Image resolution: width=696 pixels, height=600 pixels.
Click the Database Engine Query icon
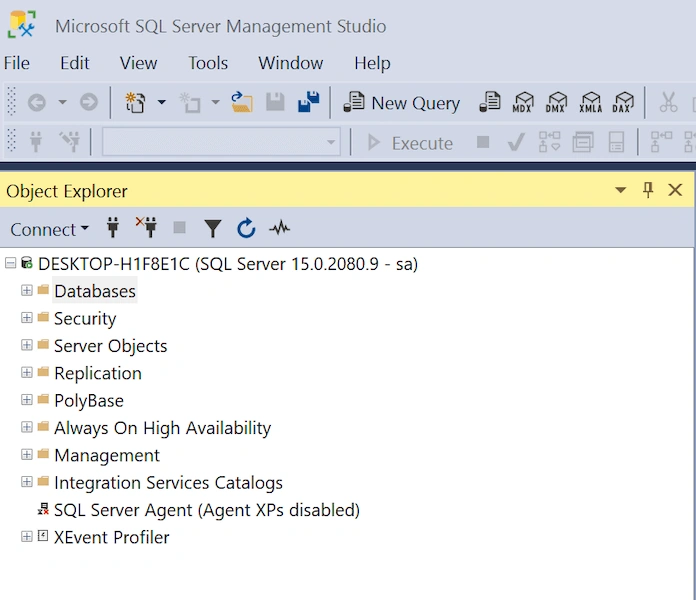coord(490,103)
